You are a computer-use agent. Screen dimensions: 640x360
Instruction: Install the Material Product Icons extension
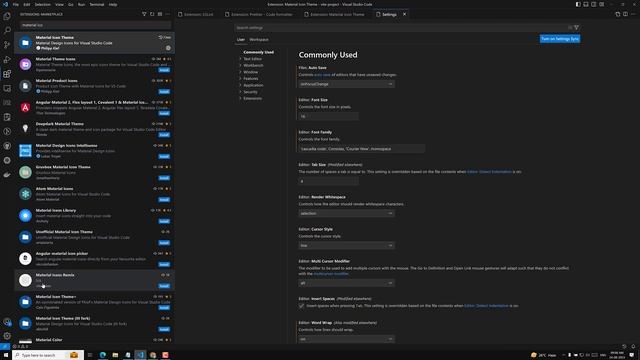[x=164, y=92]
